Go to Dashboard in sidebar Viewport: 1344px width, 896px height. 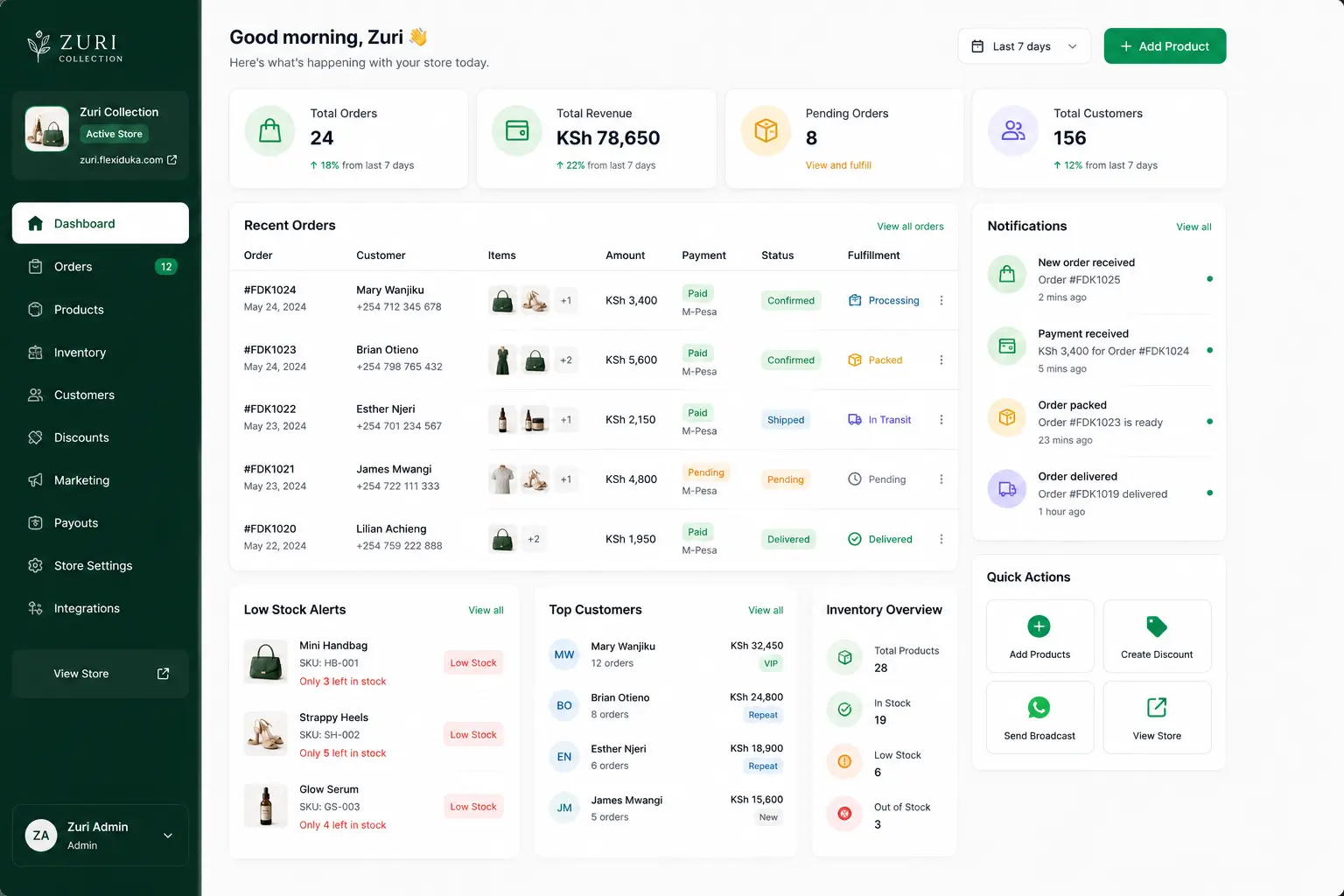click(x=101, y=223)
